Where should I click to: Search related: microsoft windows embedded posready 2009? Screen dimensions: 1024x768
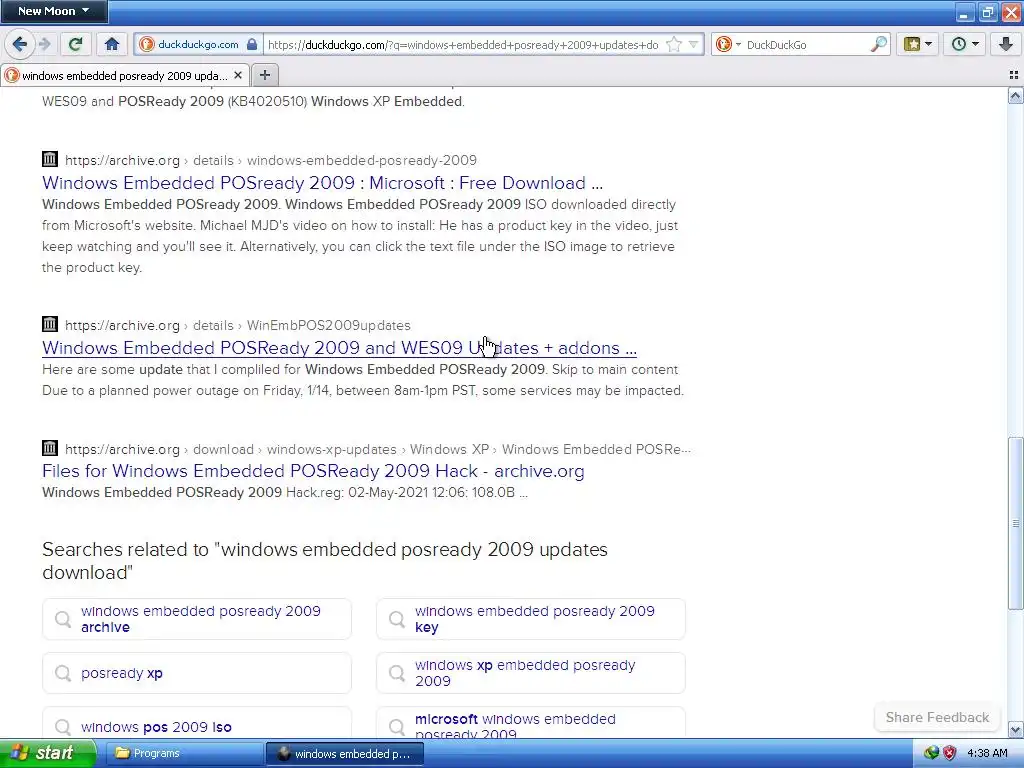pyautogui.click(x=531, y=724)
